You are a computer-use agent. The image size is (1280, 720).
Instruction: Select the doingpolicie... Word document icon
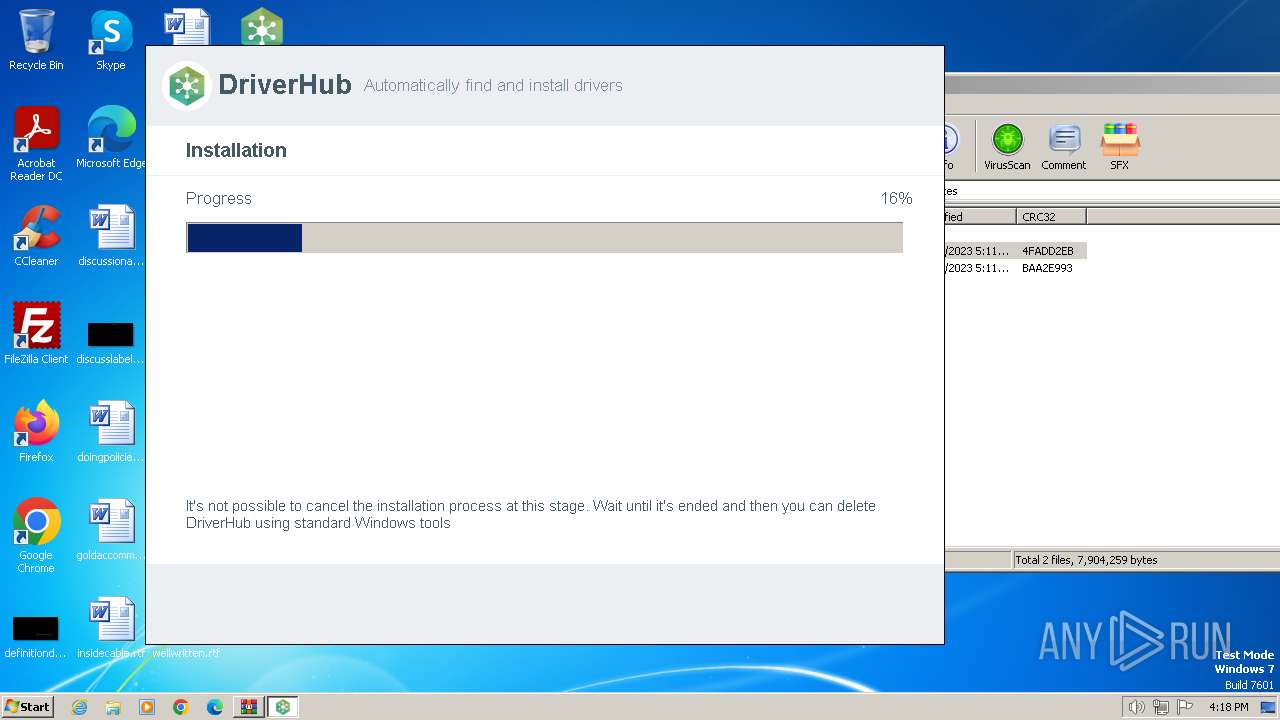111,432
